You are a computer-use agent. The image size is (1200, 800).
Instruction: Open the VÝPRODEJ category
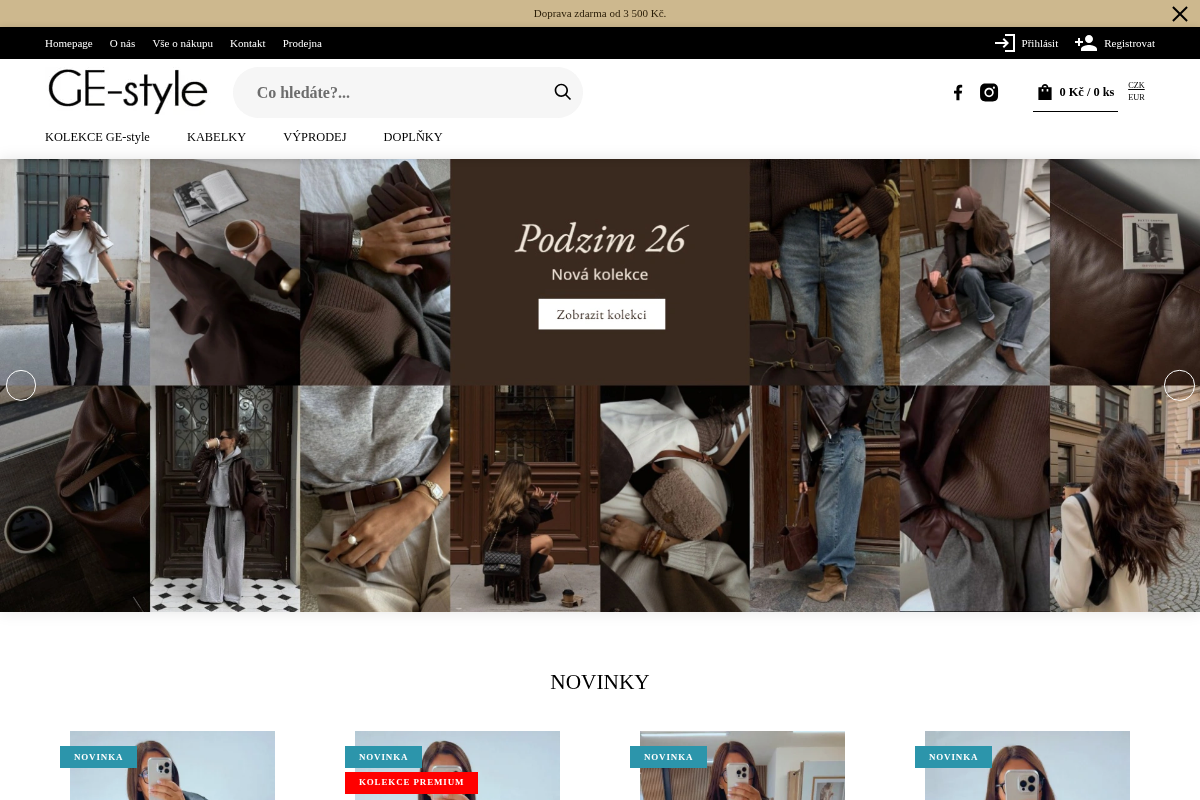coord(314,137)
